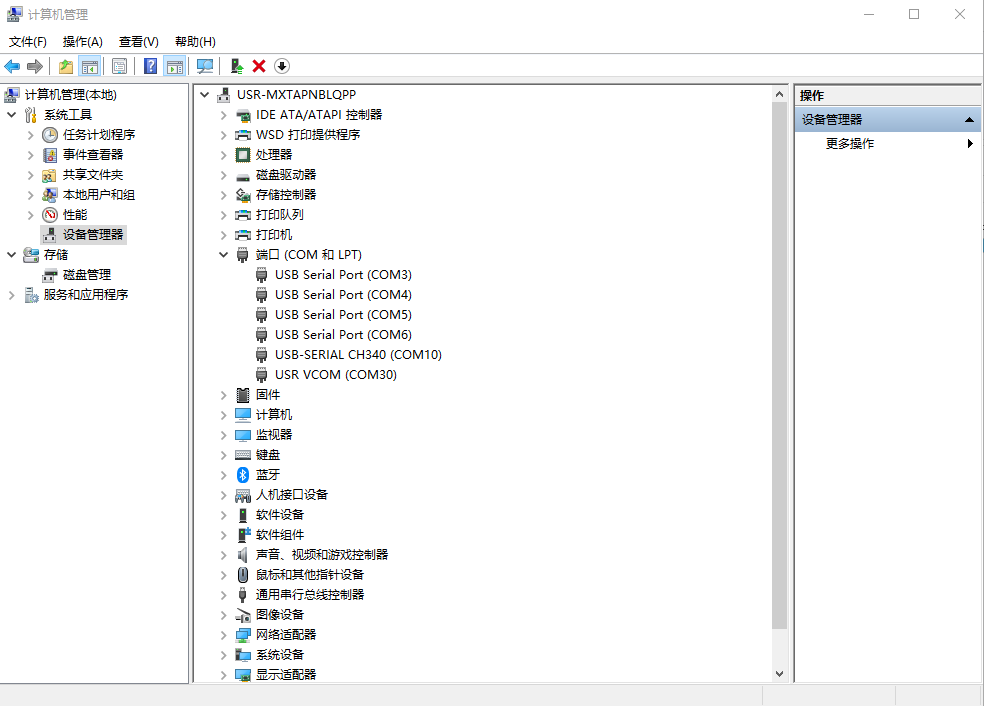
Task: Click the Up One Level folder icon
Action: 66,66
